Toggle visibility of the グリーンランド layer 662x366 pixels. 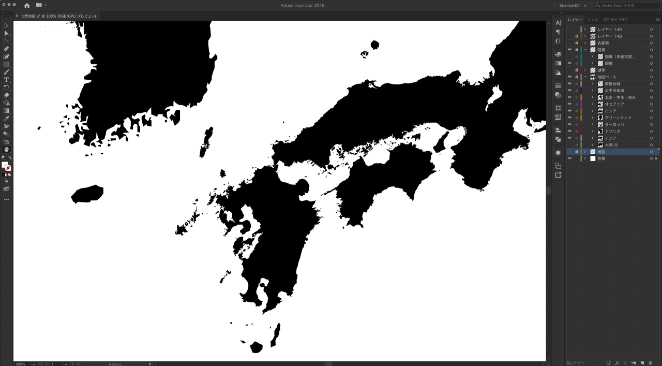tap(570, 117)
